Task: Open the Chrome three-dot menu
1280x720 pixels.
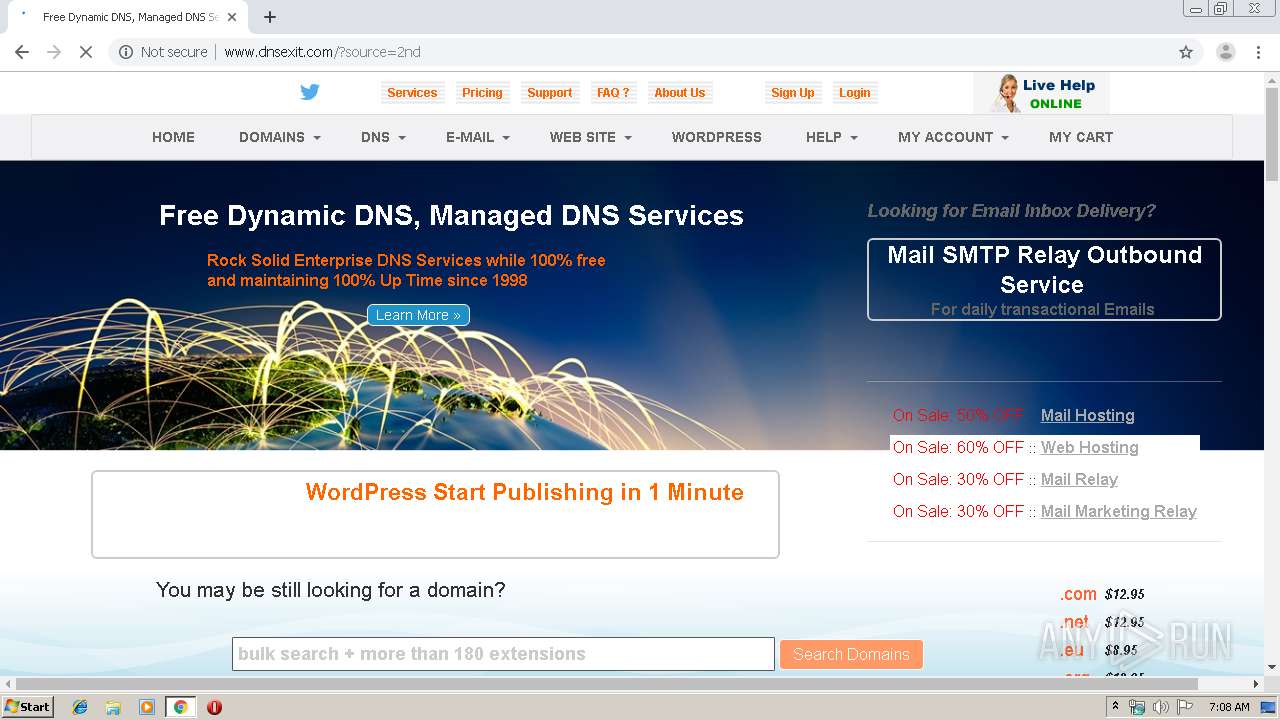Action: coord(1258,52)
